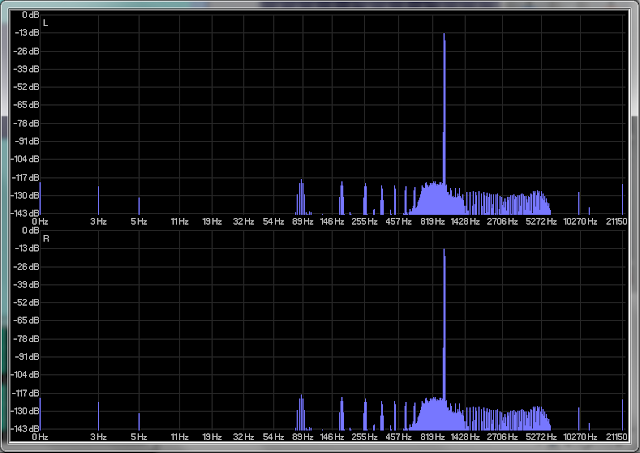Click 2706 Hz label under L channel

502,222
